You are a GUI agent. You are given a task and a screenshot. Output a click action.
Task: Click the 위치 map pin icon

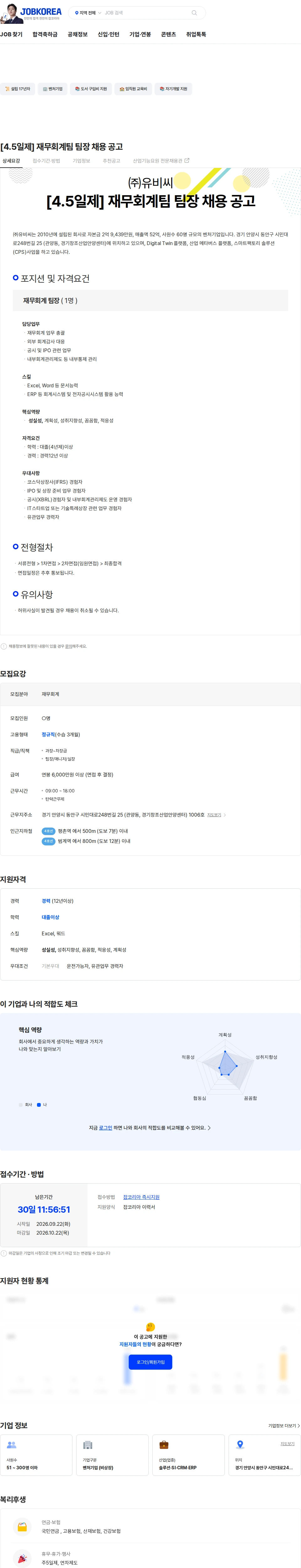[240, 1445]
